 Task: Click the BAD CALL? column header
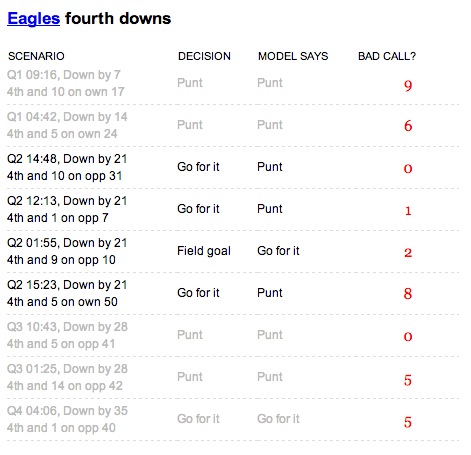tap(387, 56)
